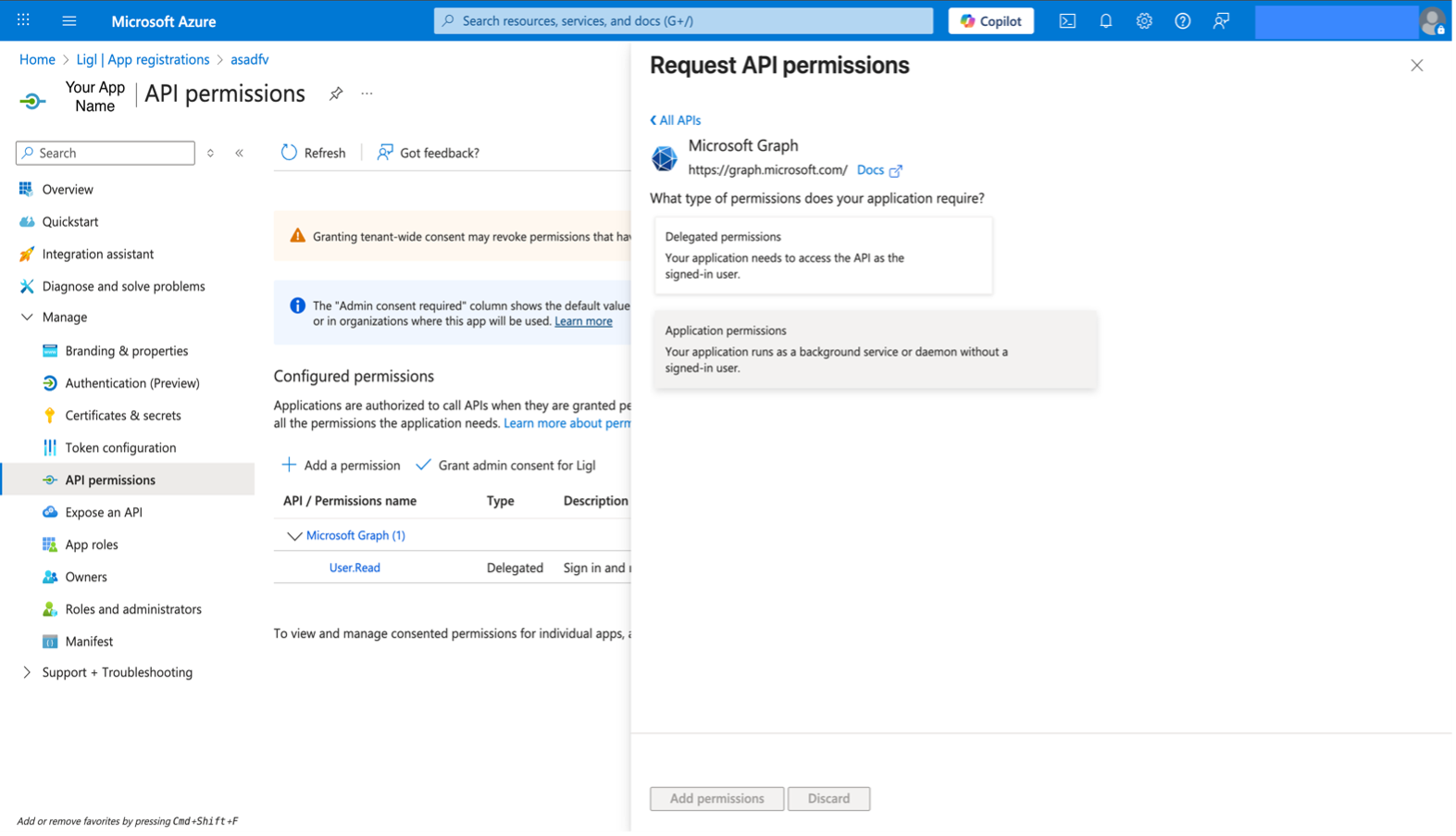Click the Add permissions button
1456x836 pixels.
click(x=719, y=801)
